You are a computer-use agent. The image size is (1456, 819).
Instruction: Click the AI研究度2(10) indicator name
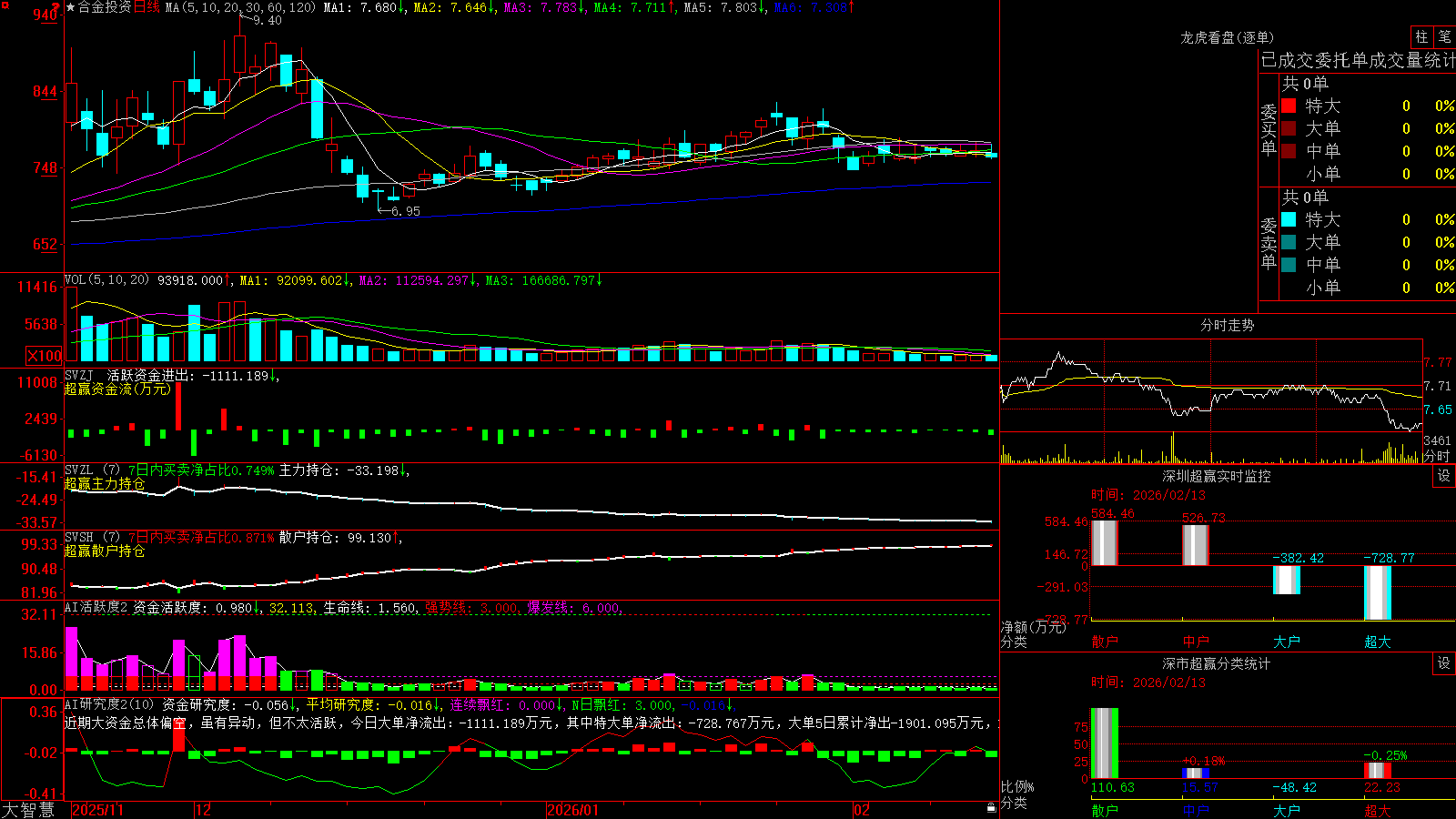point(109,704)
